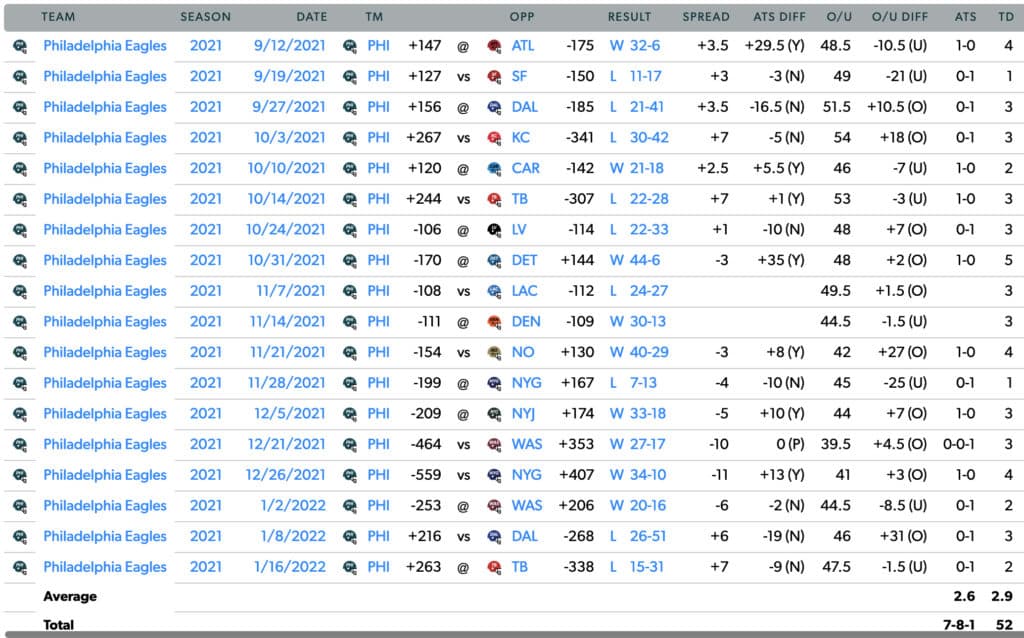Sort table by the TD column header
The height and width of the screenshot is (638, 1024).
1006,17
